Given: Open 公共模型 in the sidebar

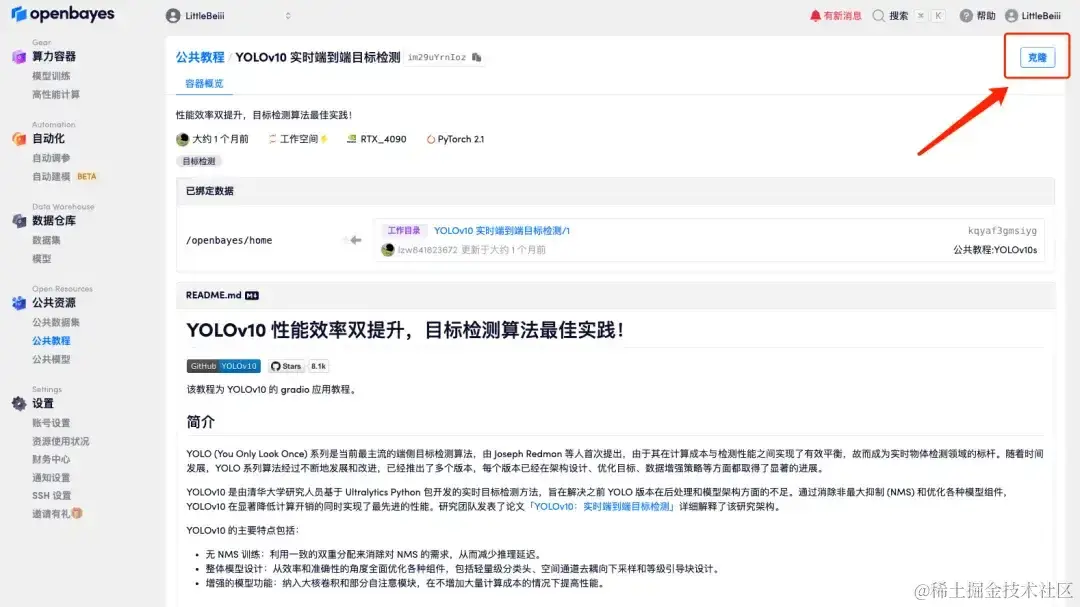Looking at the screenshot, I should pyautogui.click(x=51, y=359).
